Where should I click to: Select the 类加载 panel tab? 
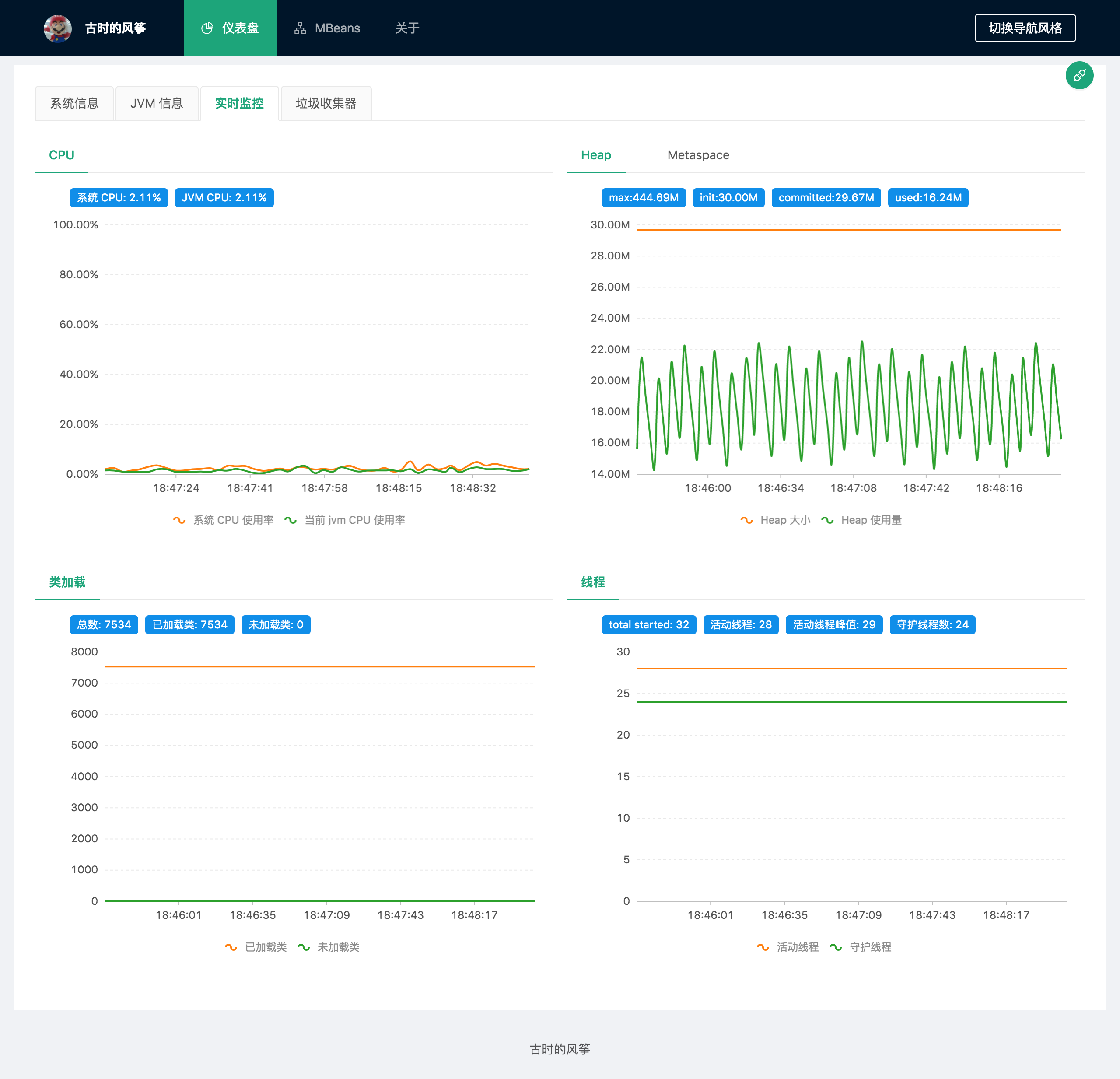point(67,582)
